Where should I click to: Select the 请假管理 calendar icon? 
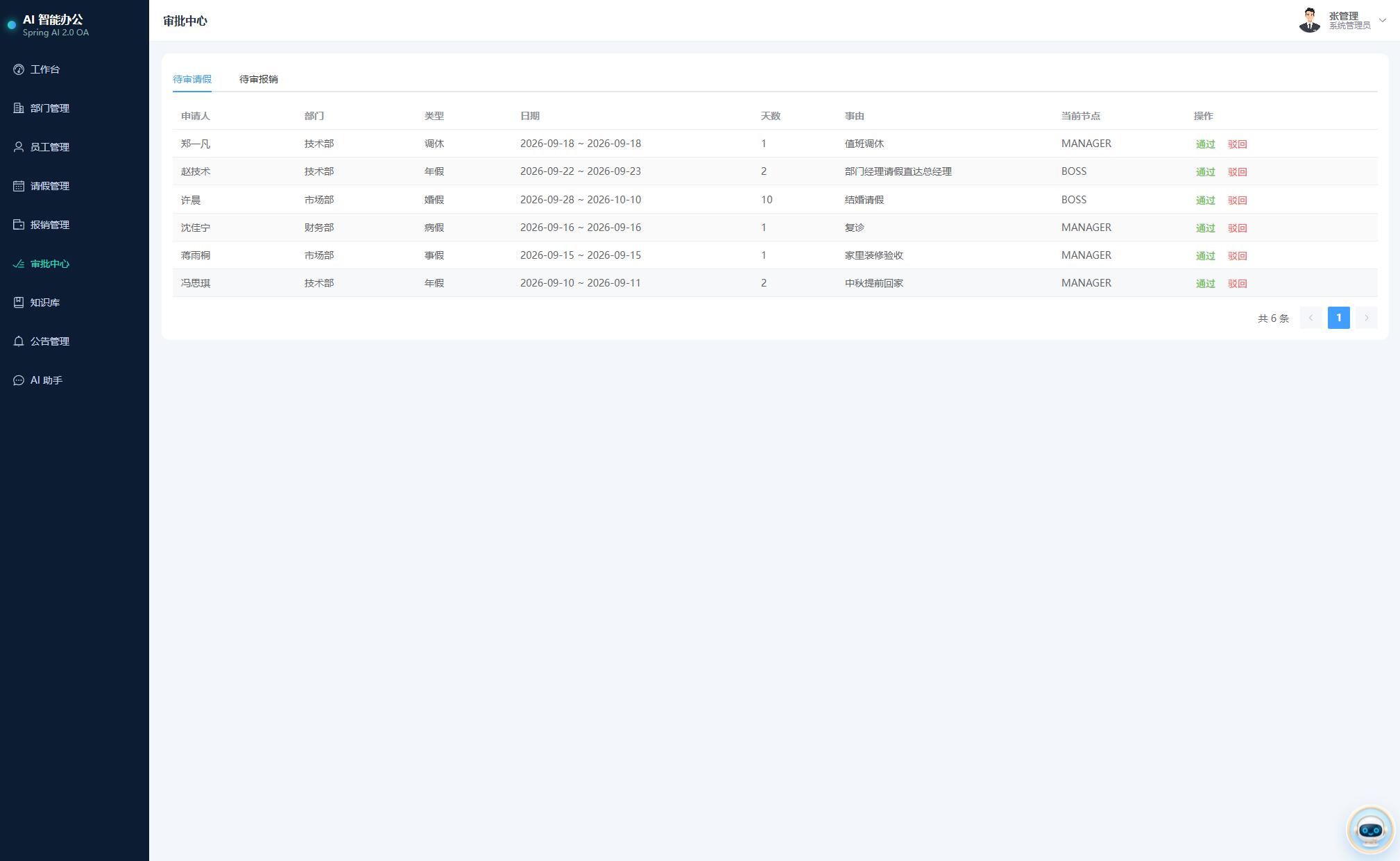19,186
